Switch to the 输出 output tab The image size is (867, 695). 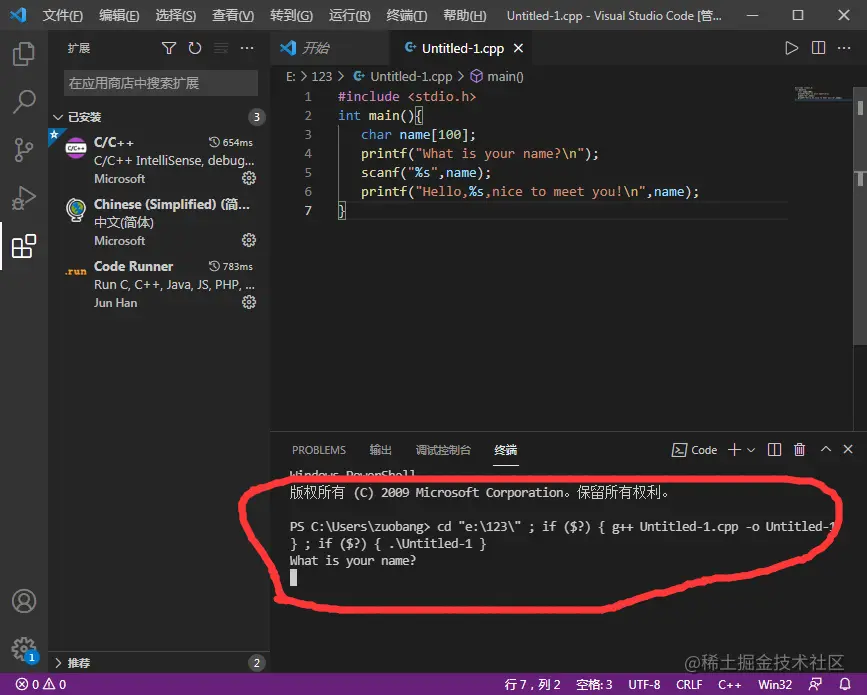coord(380,450)
